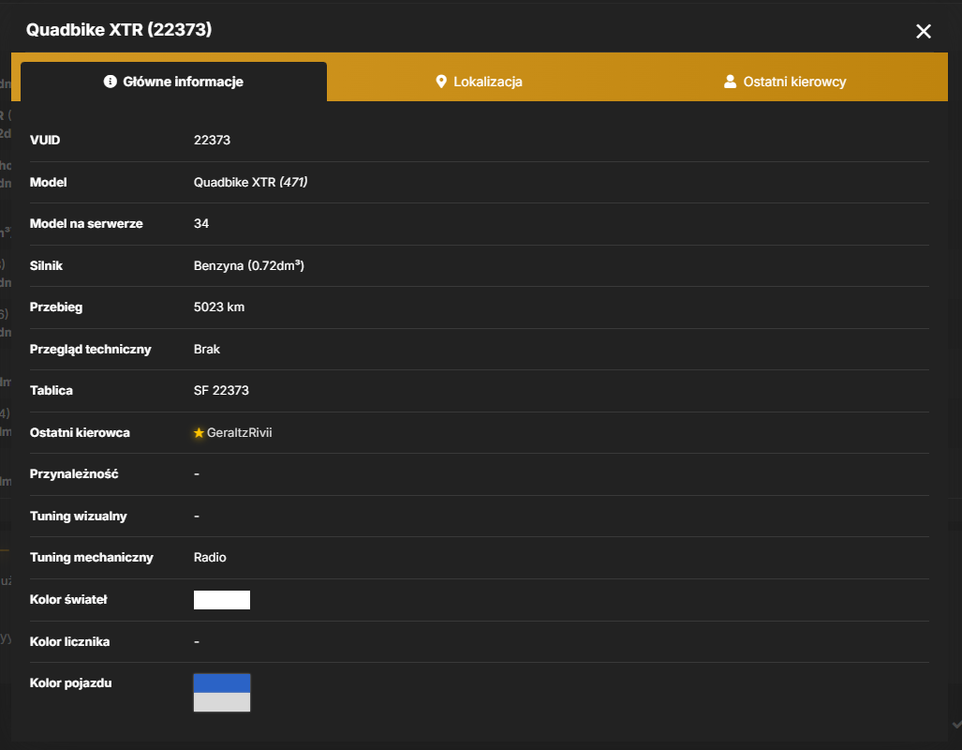Click the white Kolor świateł swatch
The image size is (962, 750).
[x=222, y=600]
